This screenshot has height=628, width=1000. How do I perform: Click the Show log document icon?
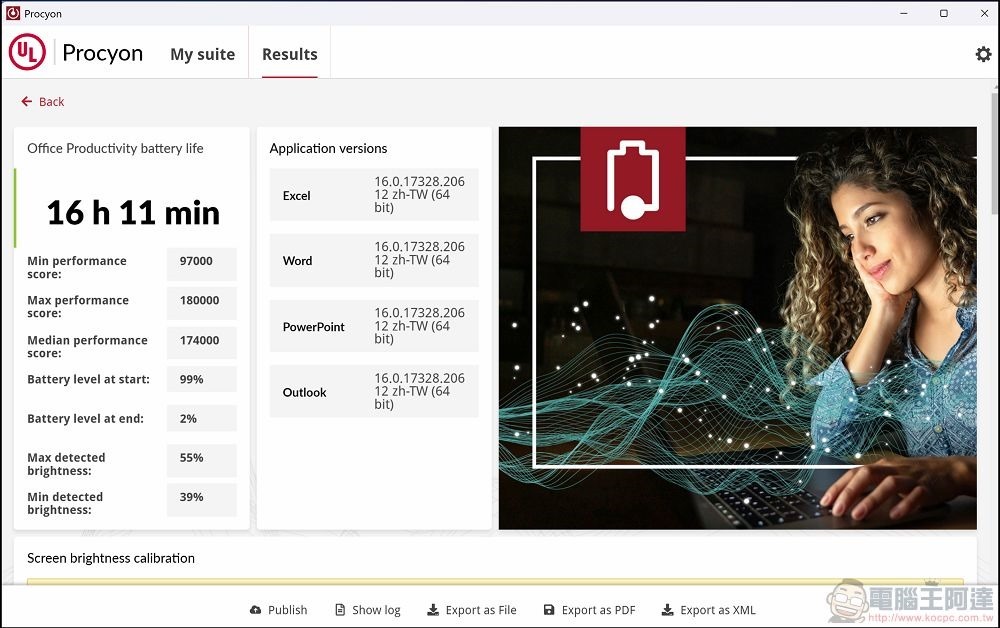[x=340, y=610]
